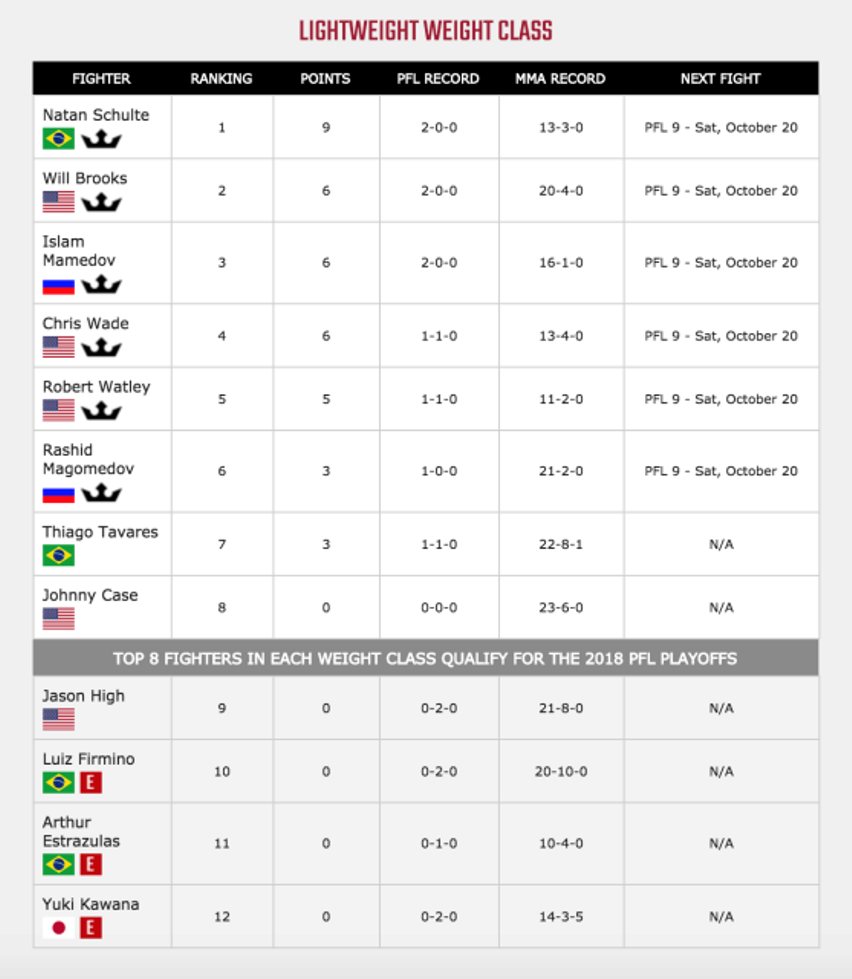Click Brazil flag under Thiago Tavares
The image size is (852, 979).
(58, 555)
